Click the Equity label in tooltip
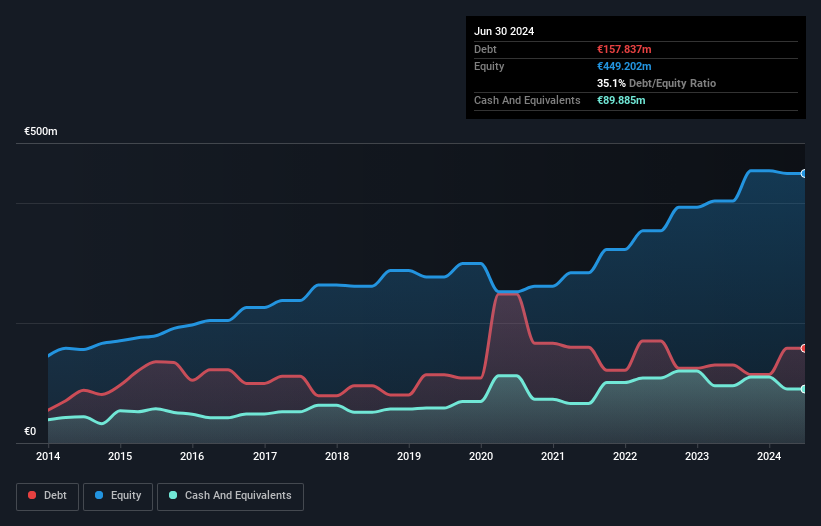Screen dimensions: 821x526 (489, 66)
